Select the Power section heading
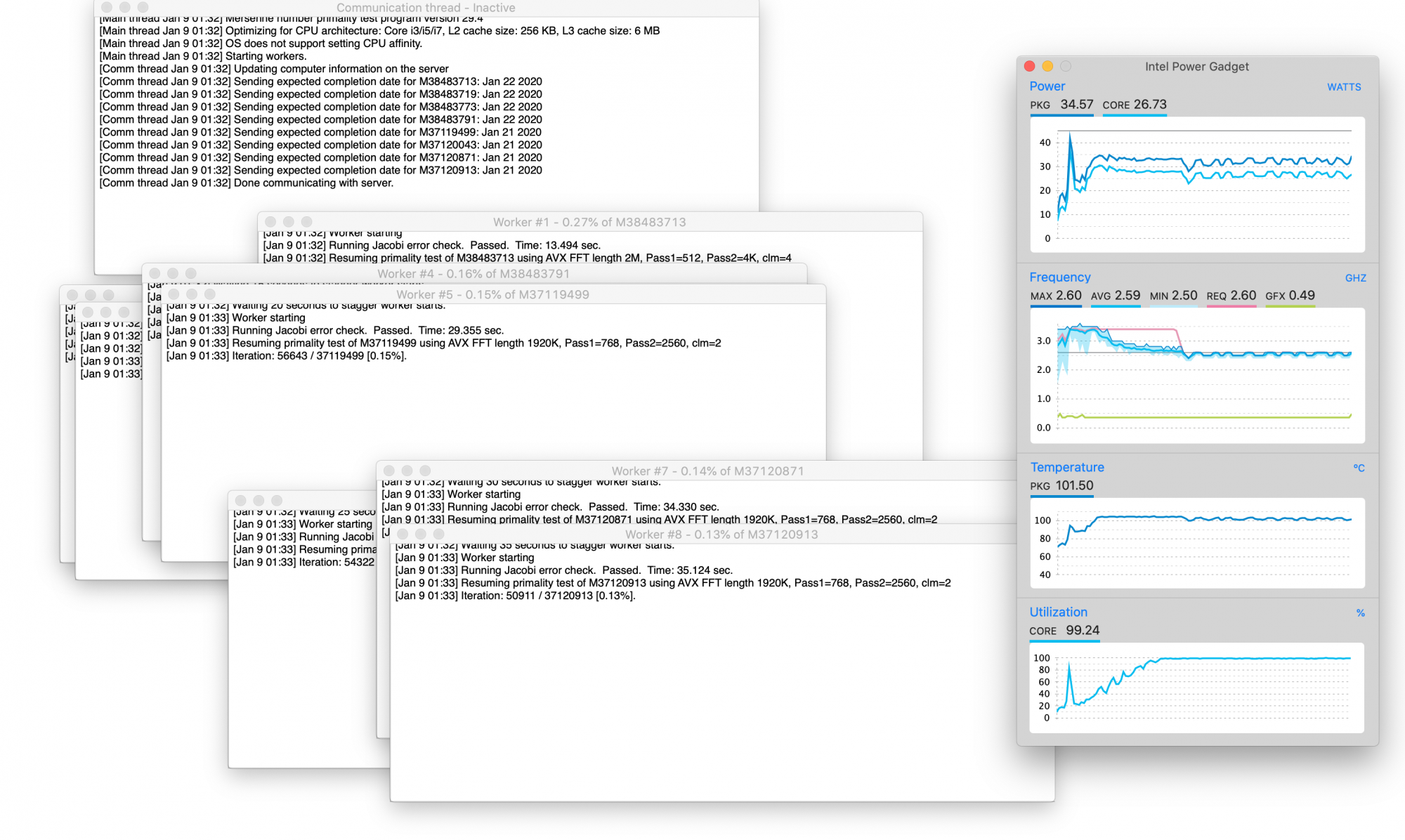The image size is (1405, 840). point(1047,86)
